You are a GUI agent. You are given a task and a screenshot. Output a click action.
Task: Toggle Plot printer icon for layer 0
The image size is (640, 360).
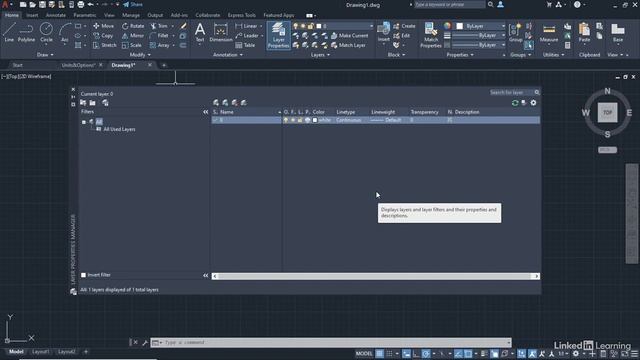coord(307,120)
